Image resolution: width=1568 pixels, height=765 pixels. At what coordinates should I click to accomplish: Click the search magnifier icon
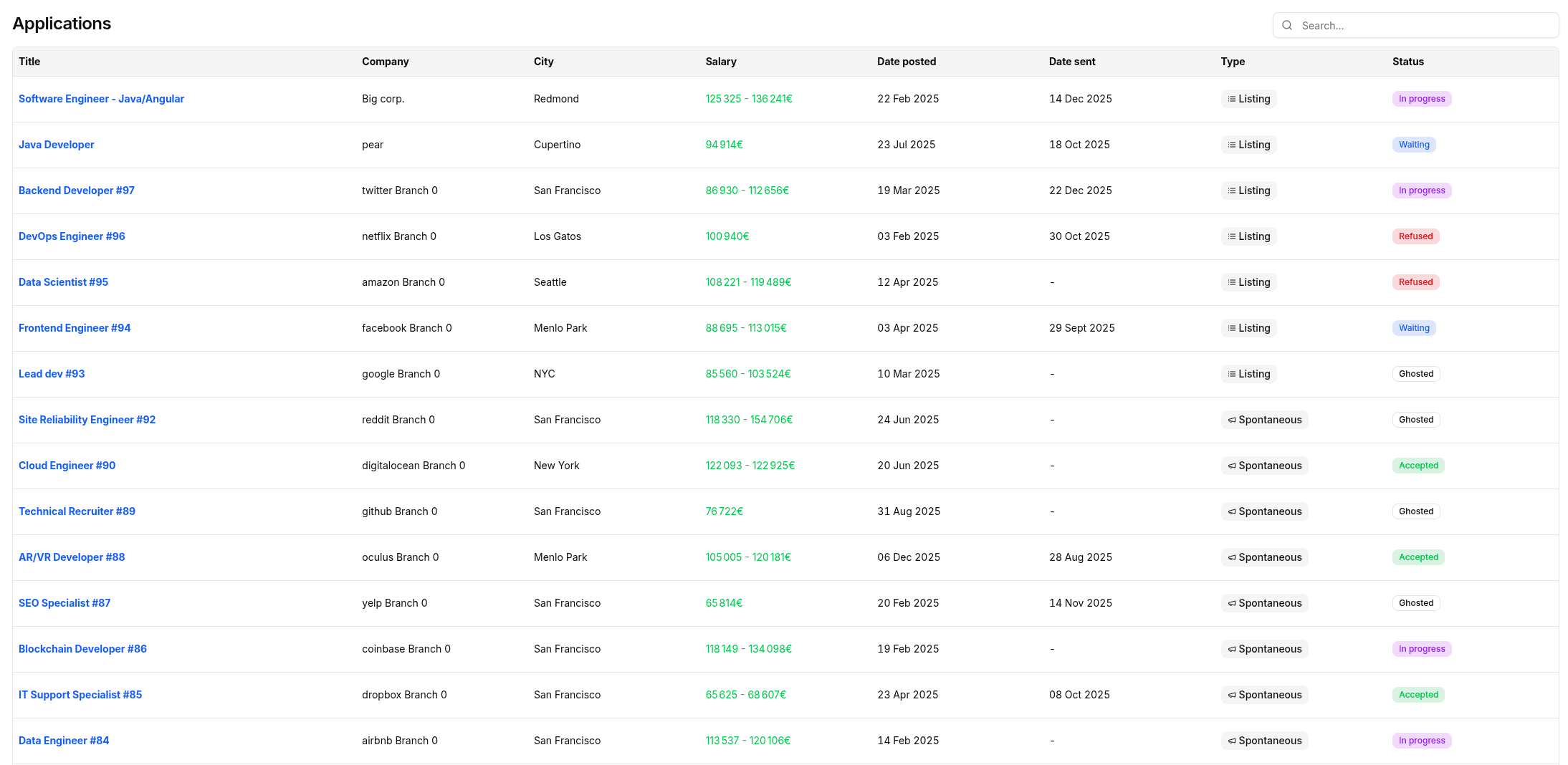1287,25
